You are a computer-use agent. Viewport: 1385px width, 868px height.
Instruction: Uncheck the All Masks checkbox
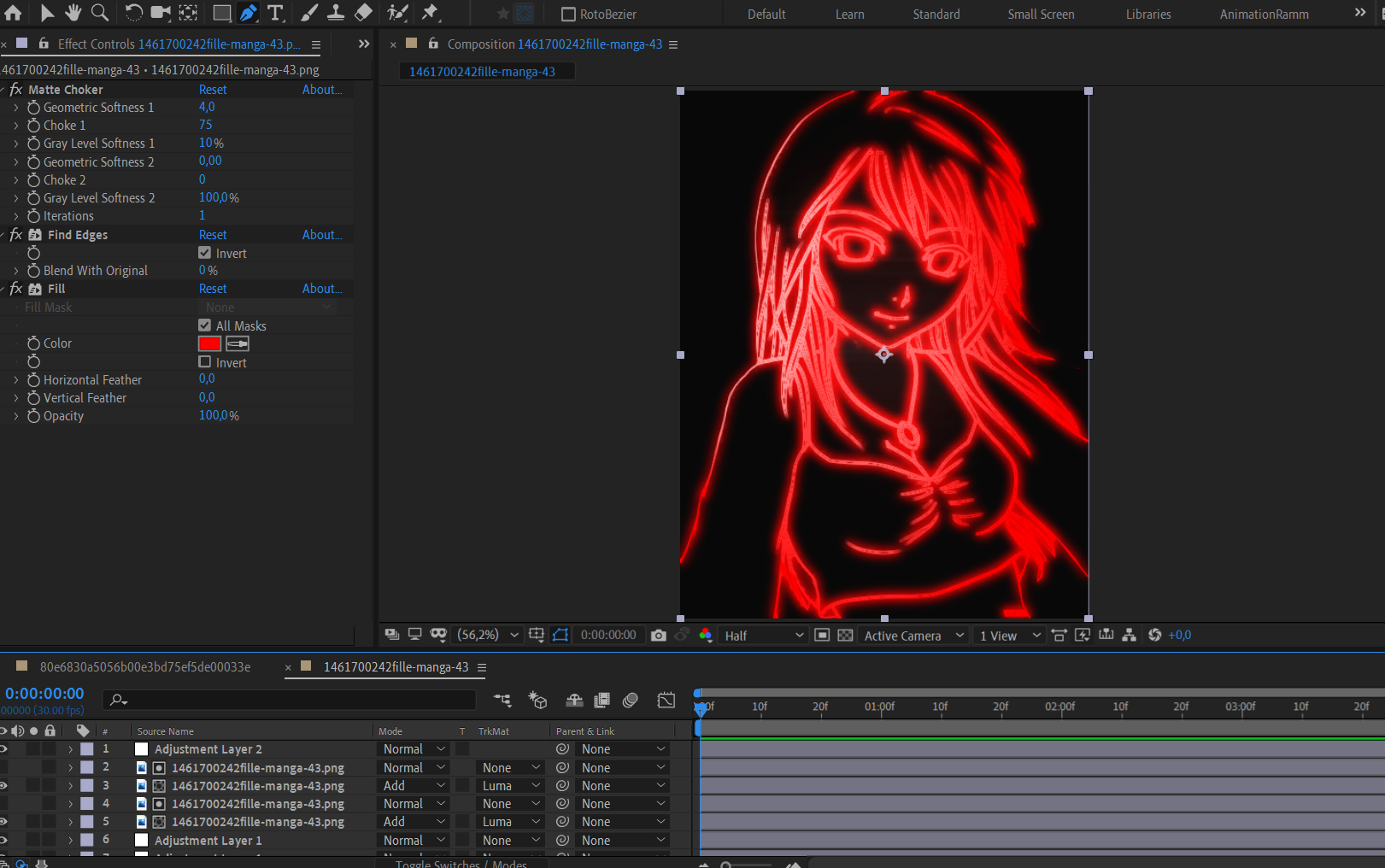coord(205,325)
